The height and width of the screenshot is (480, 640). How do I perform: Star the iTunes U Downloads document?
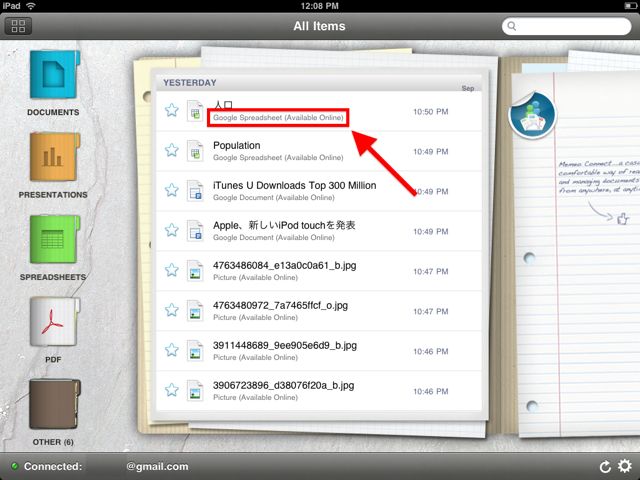[172, 190]
